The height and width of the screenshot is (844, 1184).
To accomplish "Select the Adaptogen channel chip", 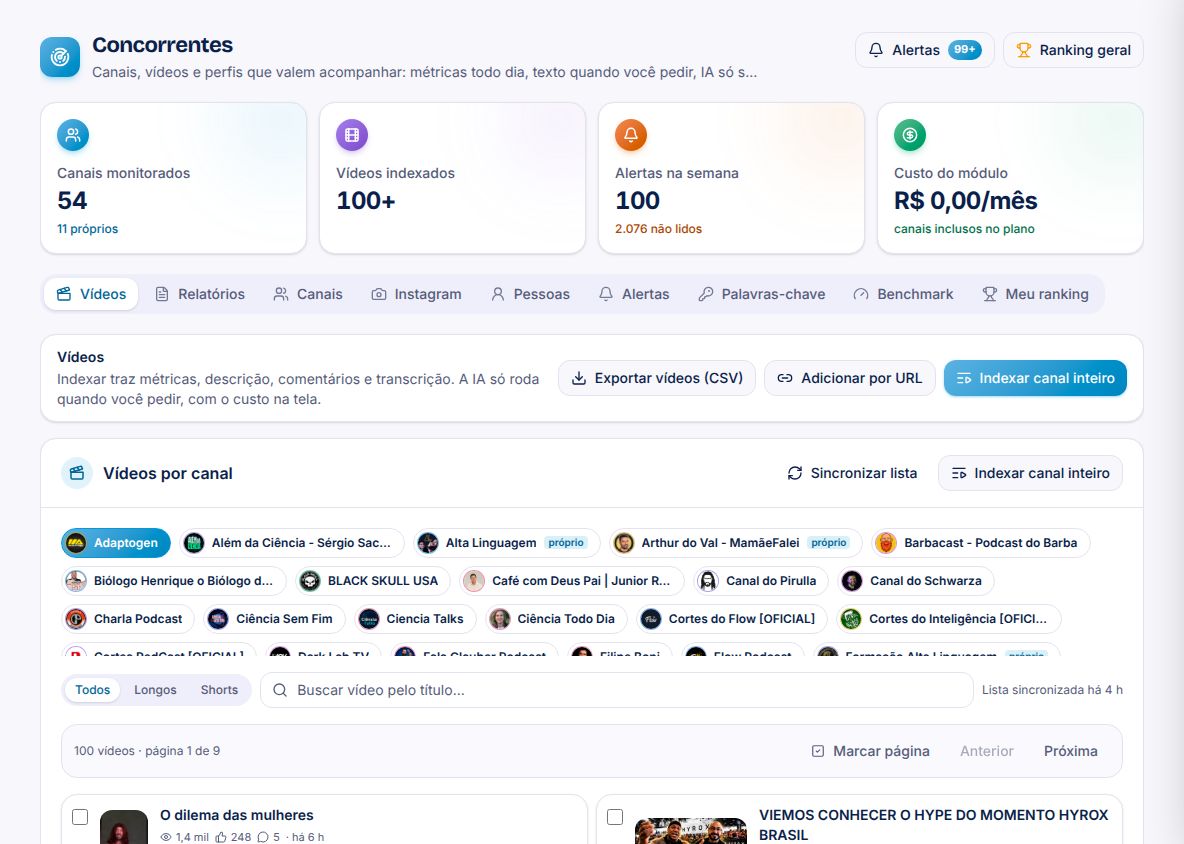I will tap(116, 543).
